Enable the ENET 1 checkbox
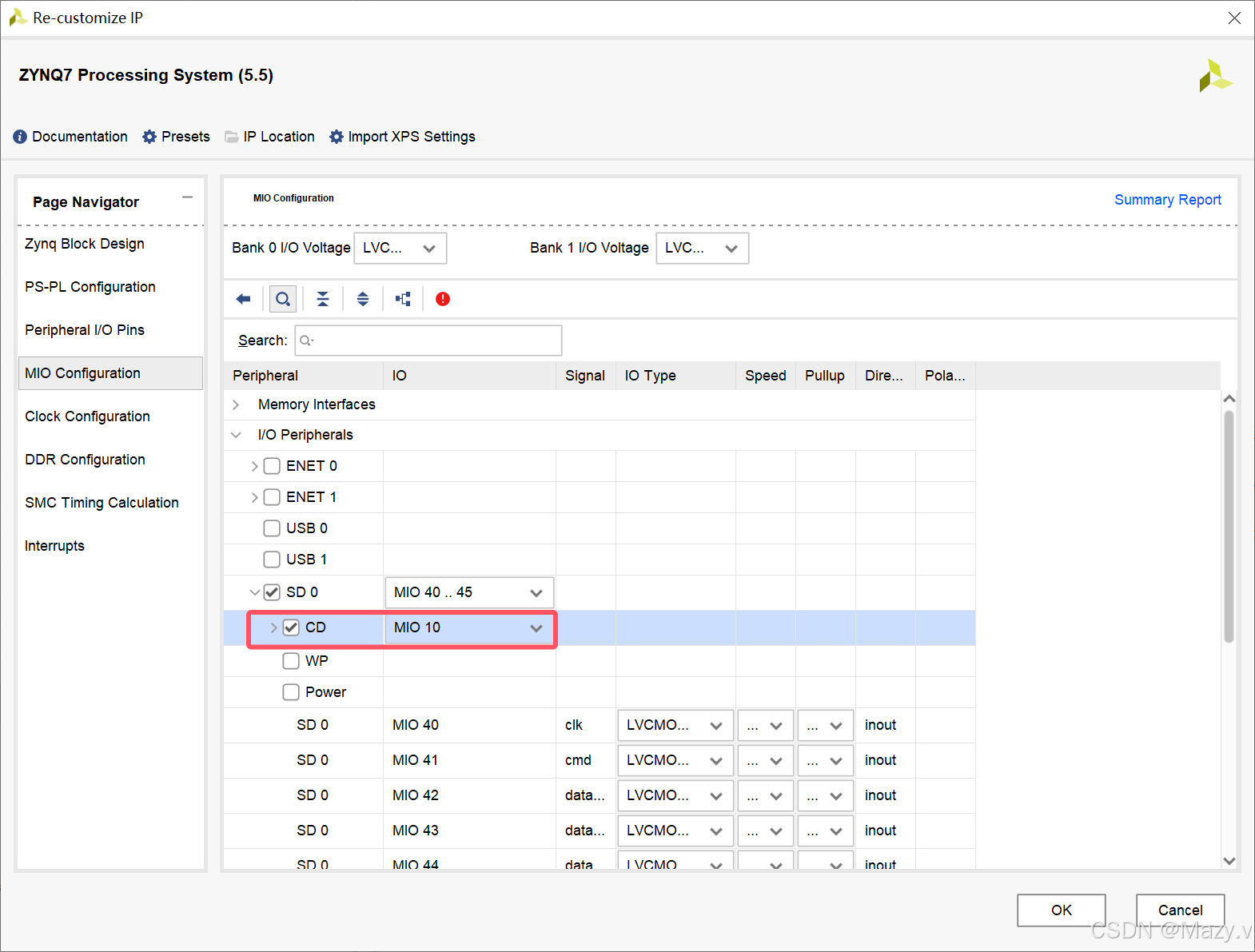The width and height of the screenshot is (1255, 952). (x=272, y=497)
